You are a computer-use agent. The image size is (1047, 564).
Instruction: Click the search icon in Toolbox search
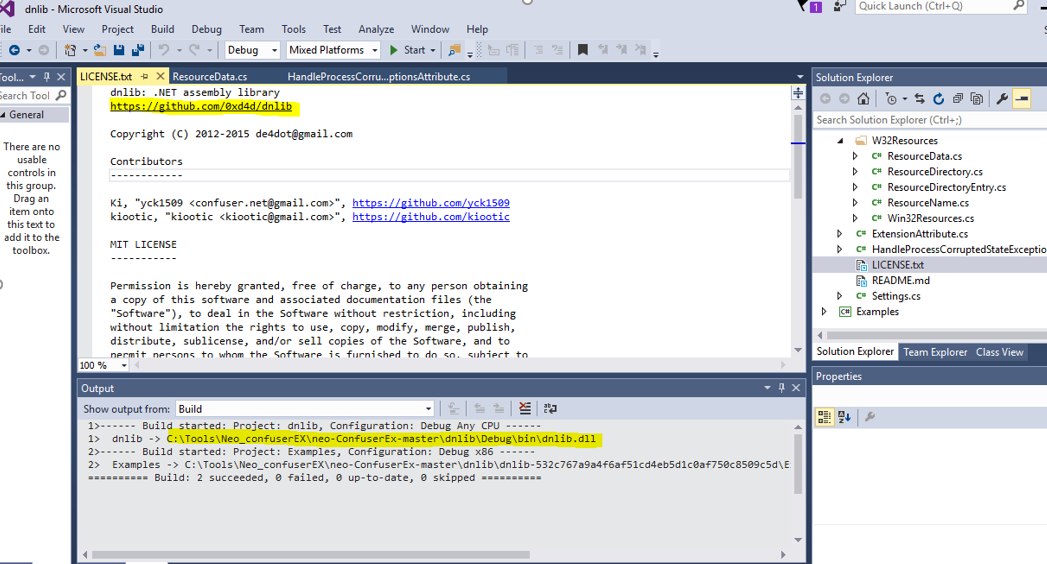point(61,95)
